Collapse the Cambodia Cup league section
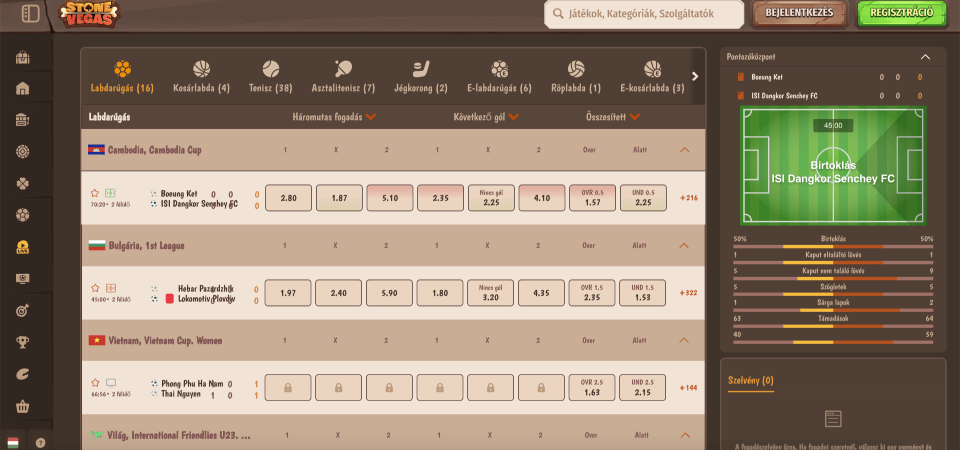Viewport: 960px width, 450px height. click(684, 150)
